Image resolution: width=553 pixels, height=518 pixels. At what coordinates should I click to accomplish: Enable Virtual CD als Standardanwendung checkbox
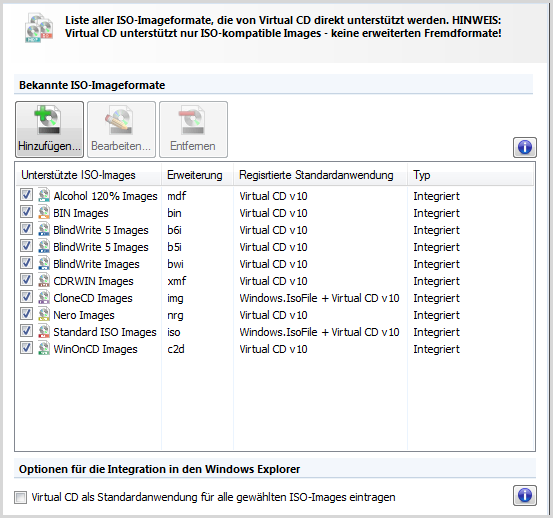tap(20, 498)
